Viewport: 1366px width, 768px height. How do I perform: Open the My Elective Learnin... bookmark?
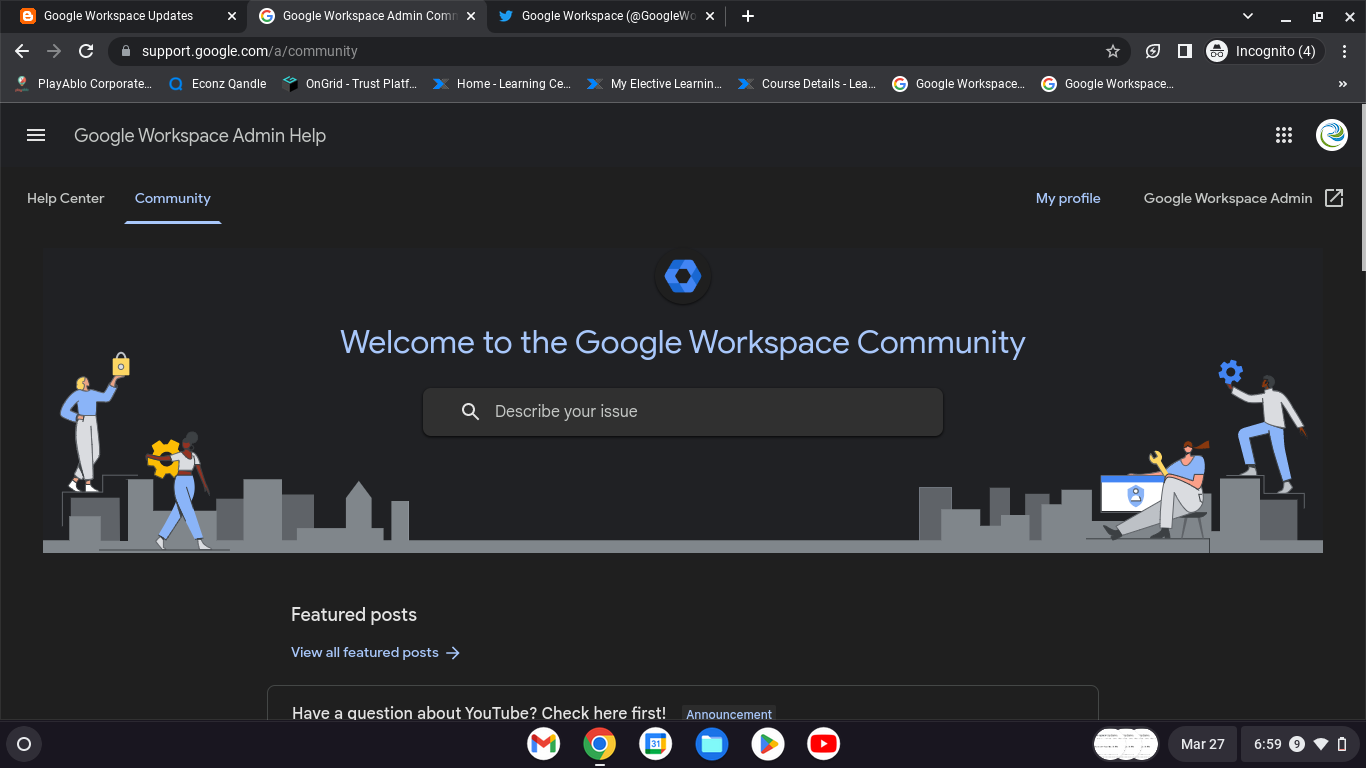(x=654, y=84)
